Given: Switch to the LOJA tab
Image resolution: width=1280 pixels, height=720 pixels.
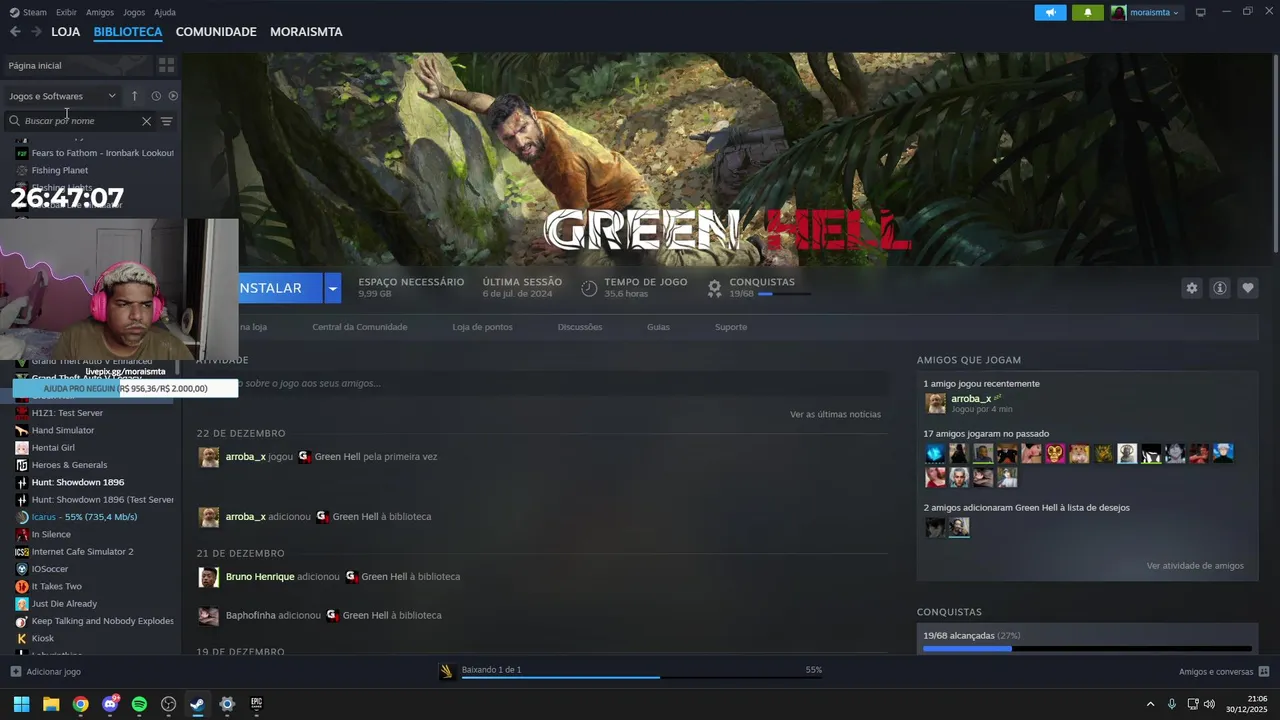Looking at the screenshot, I should coord(66,32).
